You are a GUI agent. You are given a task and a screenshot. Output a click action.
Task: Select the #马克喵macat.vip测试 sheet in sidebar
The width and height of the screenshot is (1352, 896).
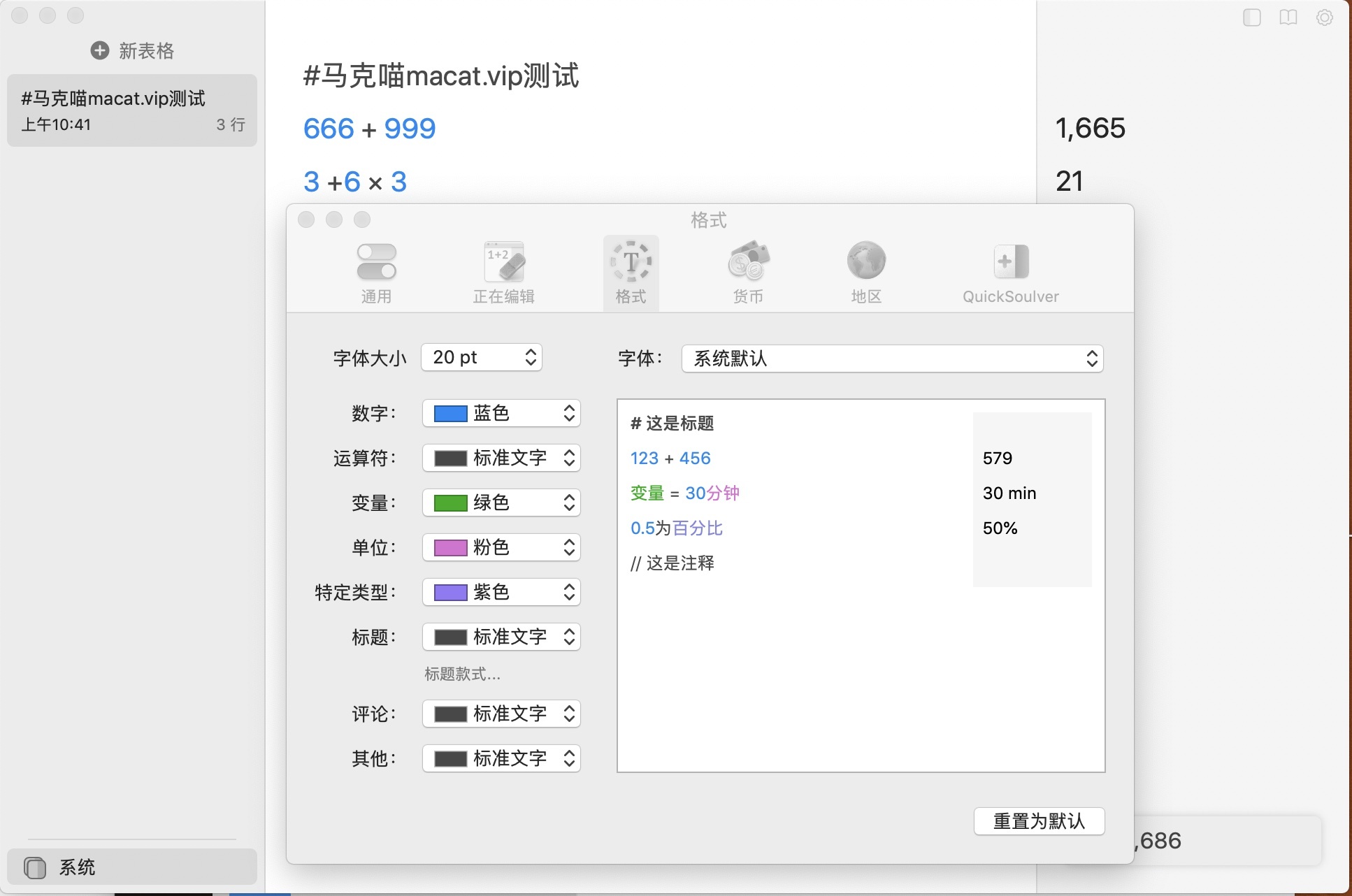pos(132,110)
